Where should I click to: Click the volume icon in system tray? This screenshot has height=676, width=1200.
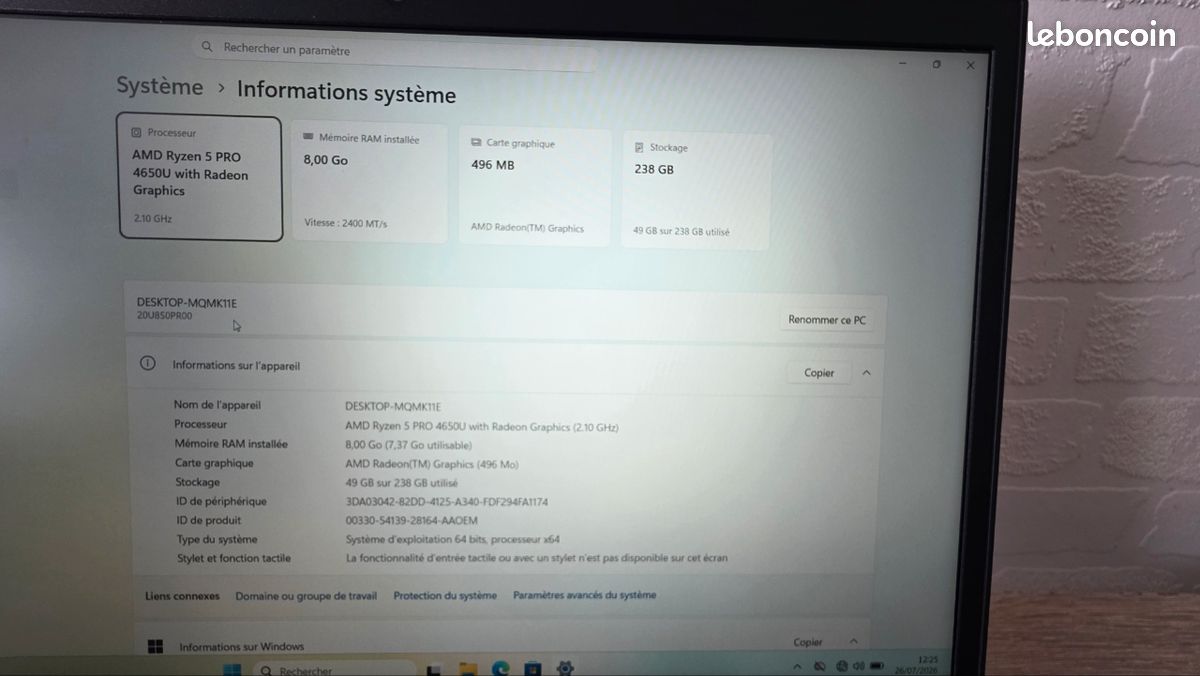[858, 666]
